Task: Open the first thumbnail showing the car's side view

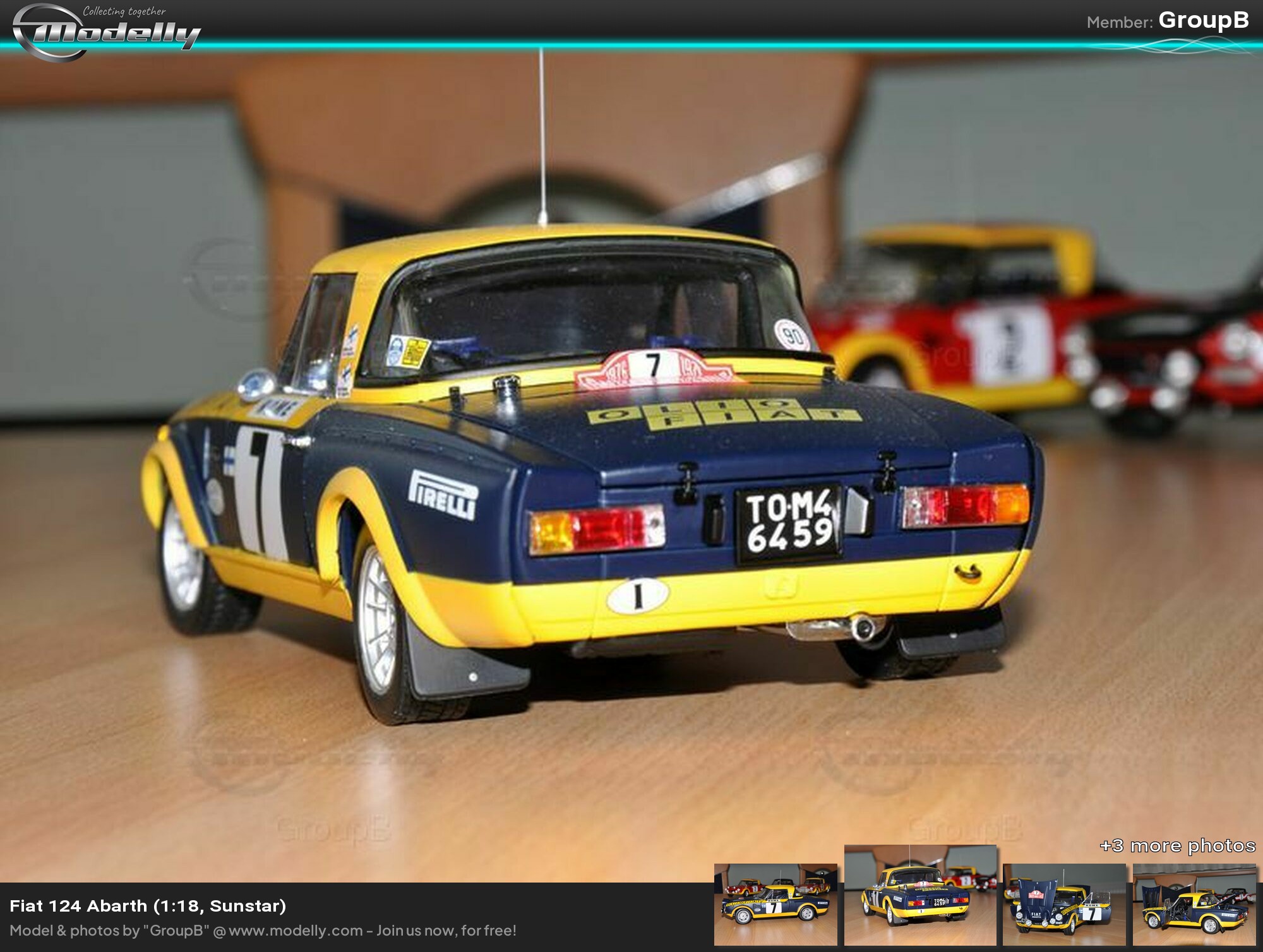Action: pos(775,904)
